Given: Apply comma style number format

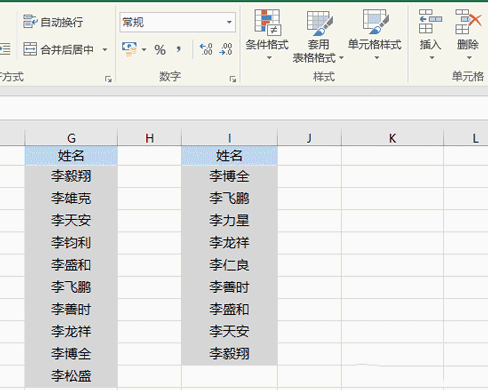Looking at the screenshot, I should pyautogui.click(x=179, y=49).
